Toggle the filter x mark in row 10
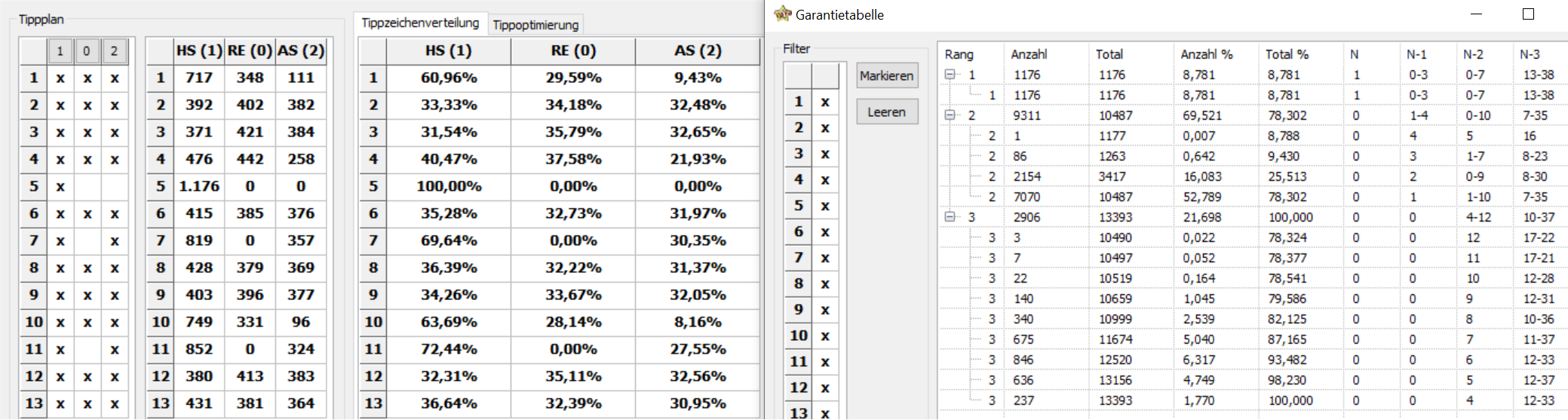The height and width of the screenshot is (420, 1568). (825, 336)
